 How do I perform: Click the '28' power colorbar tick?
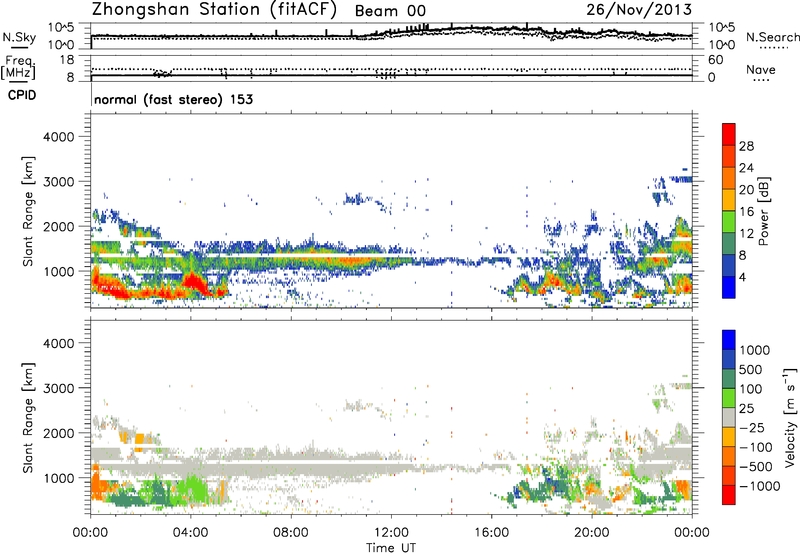click(x=746, y=146)
